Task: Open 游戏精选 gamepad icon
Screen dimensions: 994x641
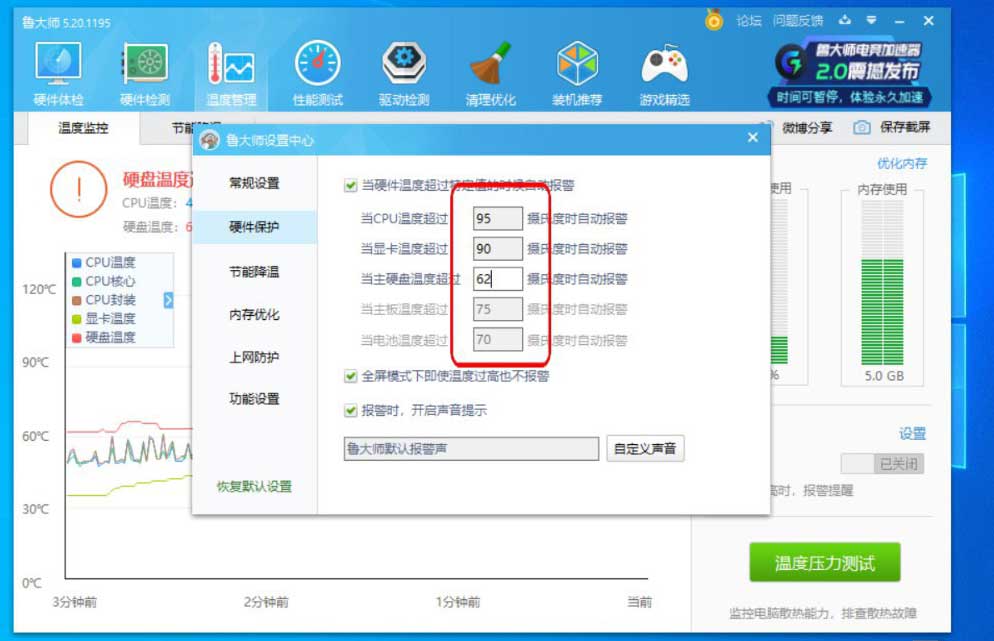Action: point(664,73)
